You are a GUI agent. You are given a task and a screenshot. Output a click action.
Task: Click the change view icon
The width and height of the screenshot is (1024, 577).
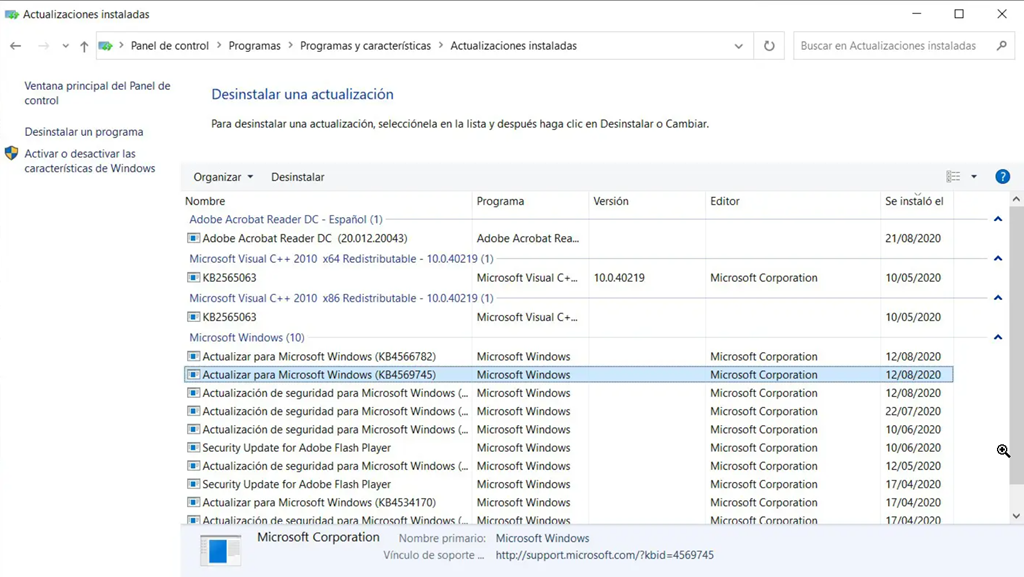[x=953, y=177]
